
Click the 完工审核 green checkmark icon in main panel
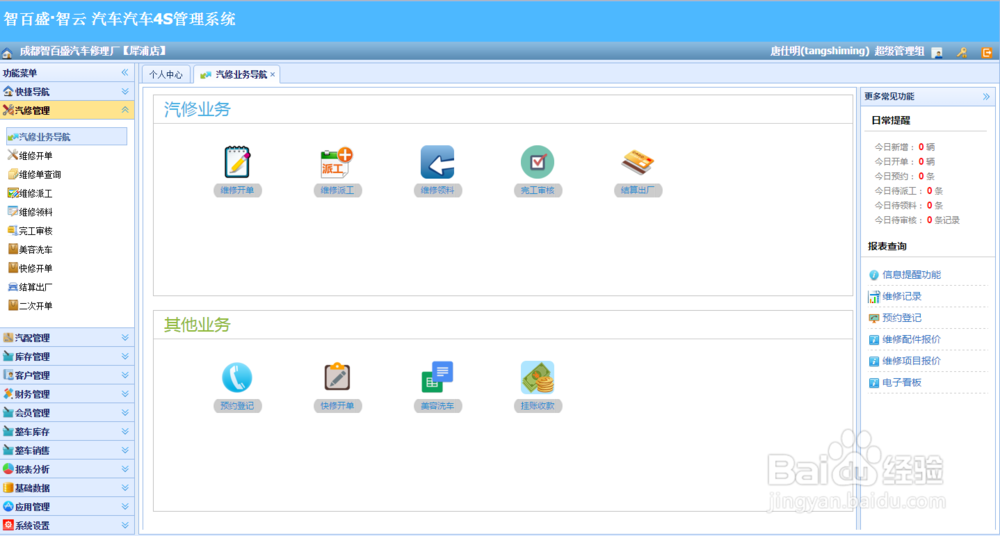tap(537, 162)
